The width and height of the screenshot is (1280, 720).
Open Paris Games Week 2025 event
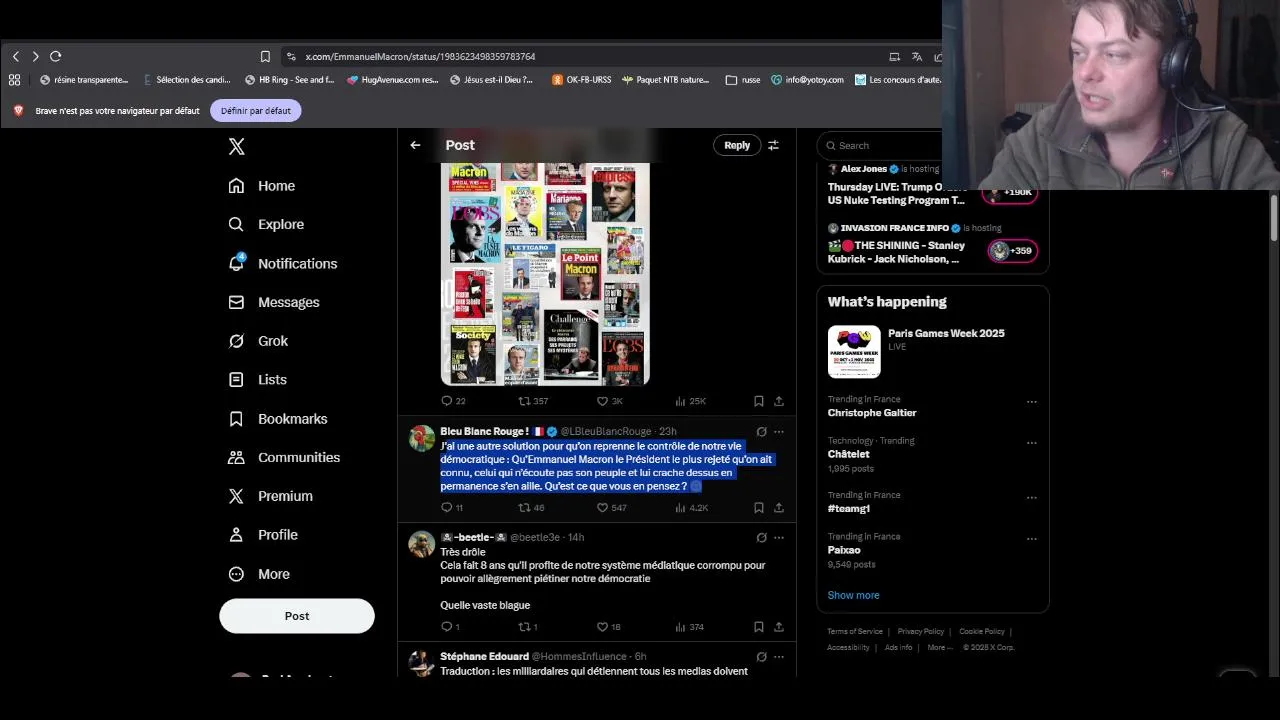click(932, 351)
